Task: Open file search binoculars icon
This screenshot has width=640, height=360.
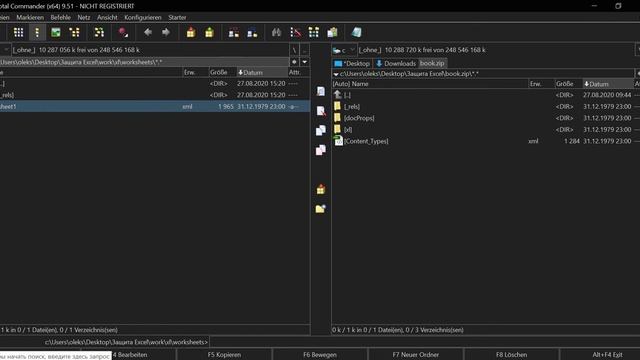Action: point(276,32)
